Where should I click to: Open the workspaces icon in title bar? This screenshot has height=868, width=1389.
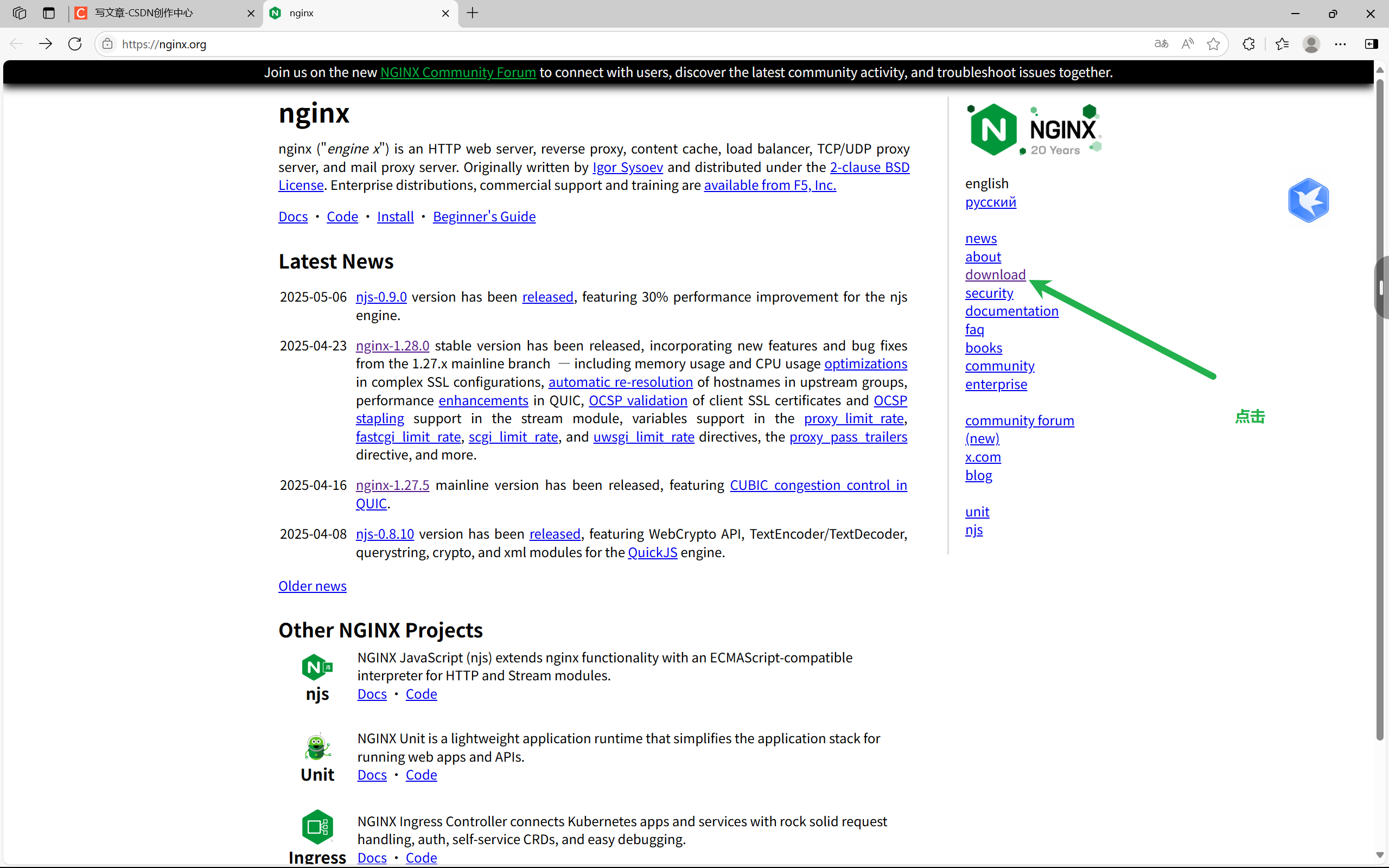20,12
